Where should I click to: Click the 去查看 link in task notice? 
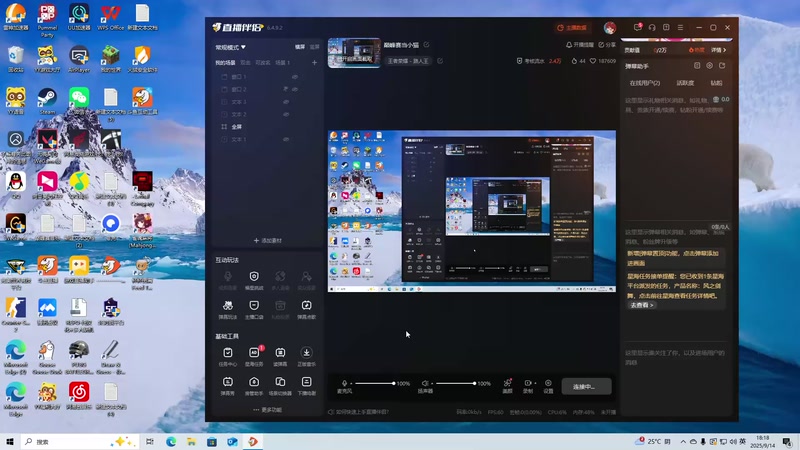click(642, 305)
